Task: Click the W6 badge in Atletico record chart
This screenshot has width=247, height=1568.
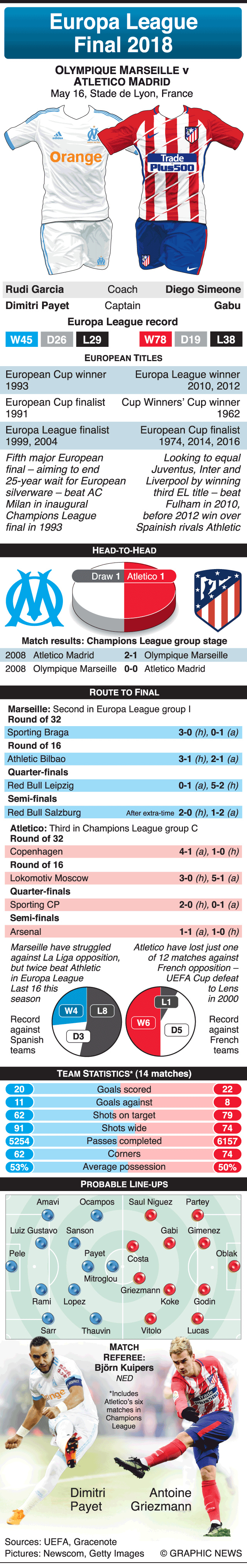Action: coord(143,1023)
